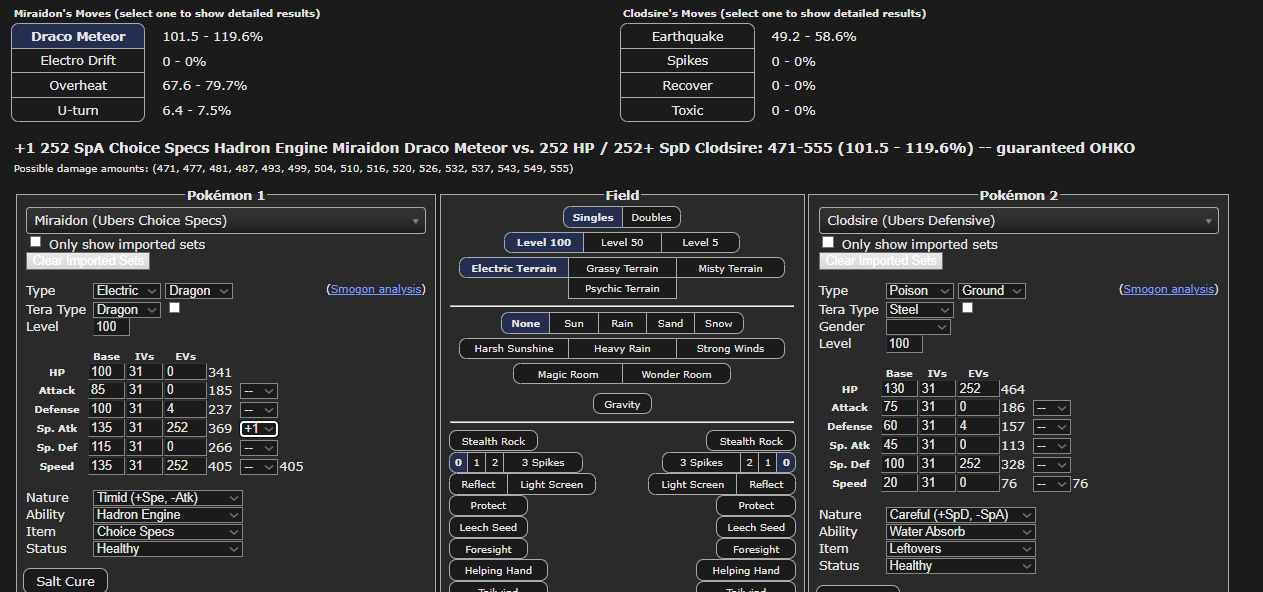Set weather to Heavy Rain
The height and width of the screenshot is (592, 1263).
[x=623, y=348]
